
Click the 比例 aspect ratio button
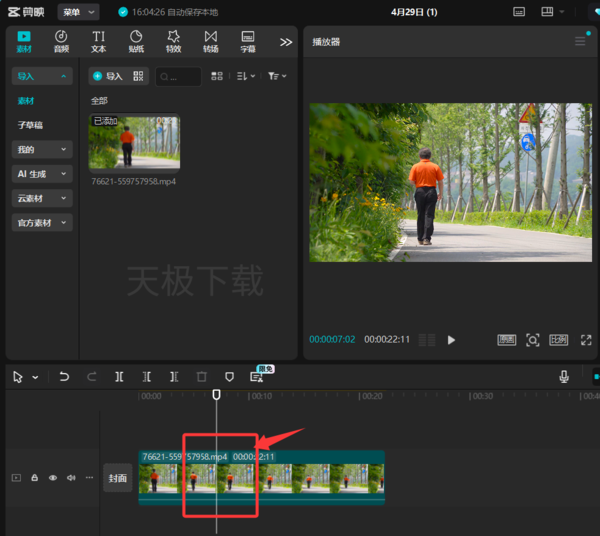(559, 340)
